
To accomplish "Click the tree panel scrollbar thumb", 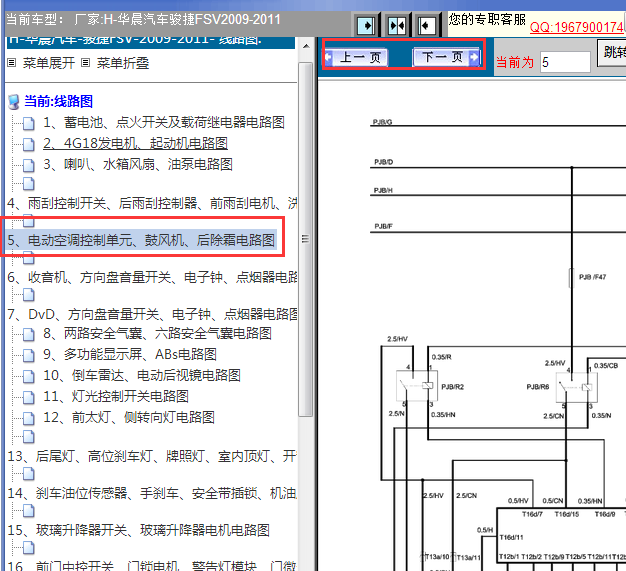I will [x=305, y=239].
